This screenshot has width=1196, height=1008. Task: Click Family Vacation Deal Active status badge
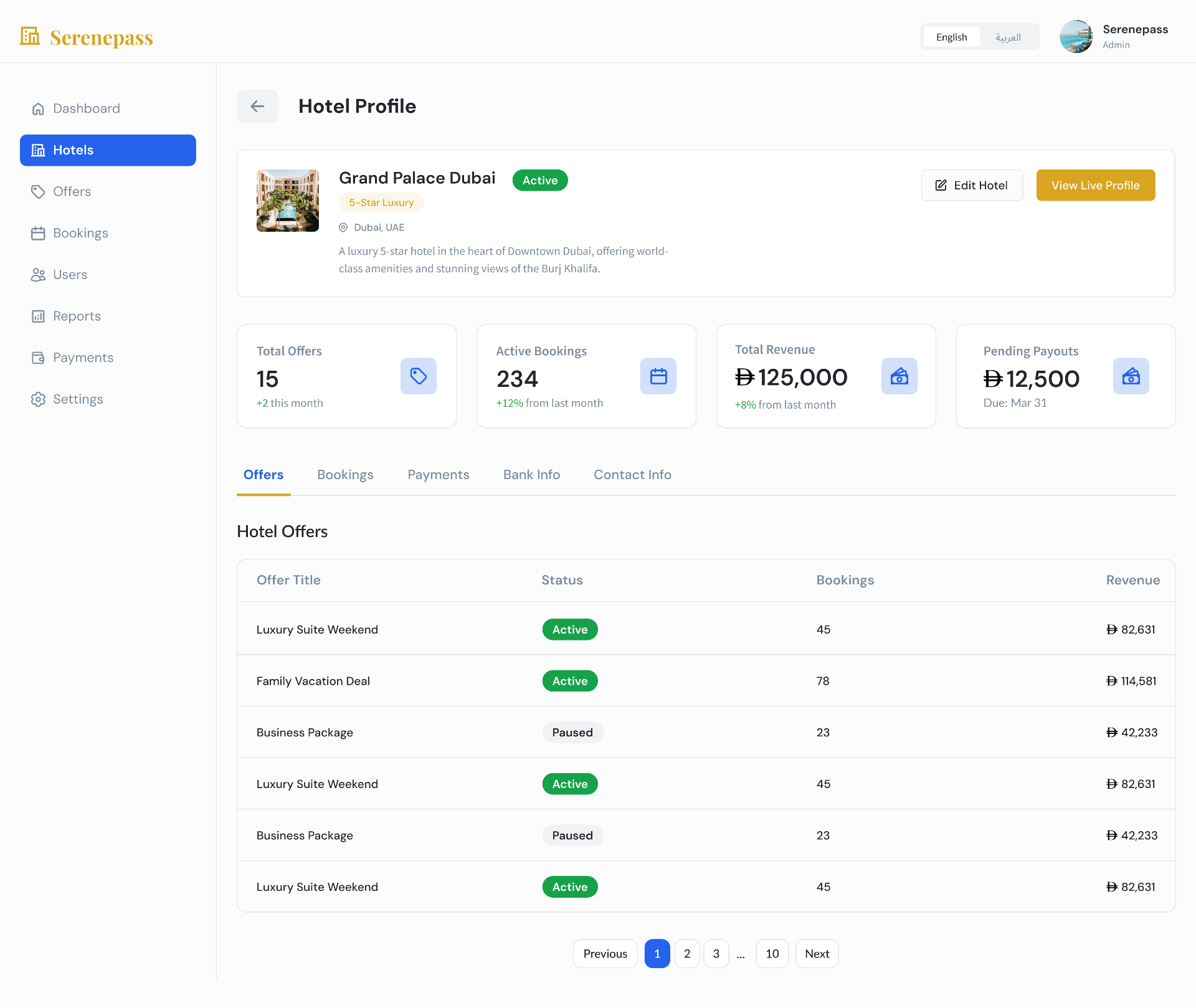570,681
